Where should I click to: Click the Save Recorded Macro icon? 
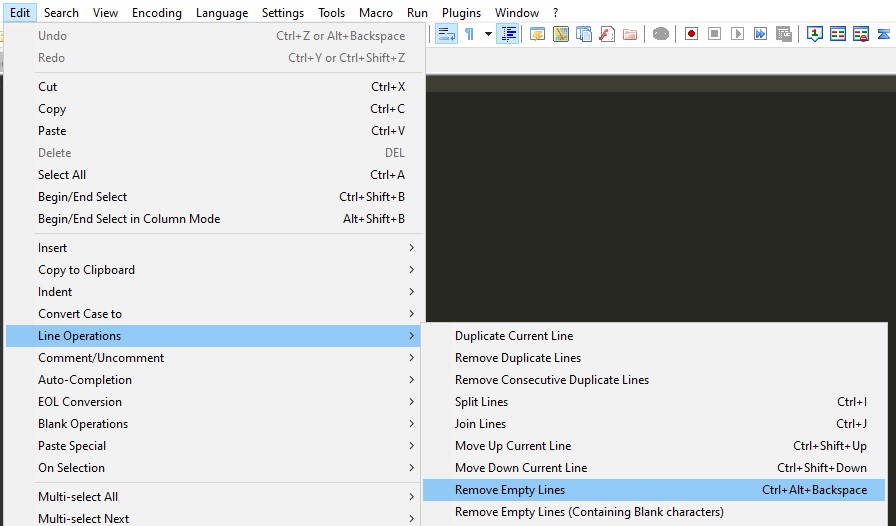(x=784, y=34)
